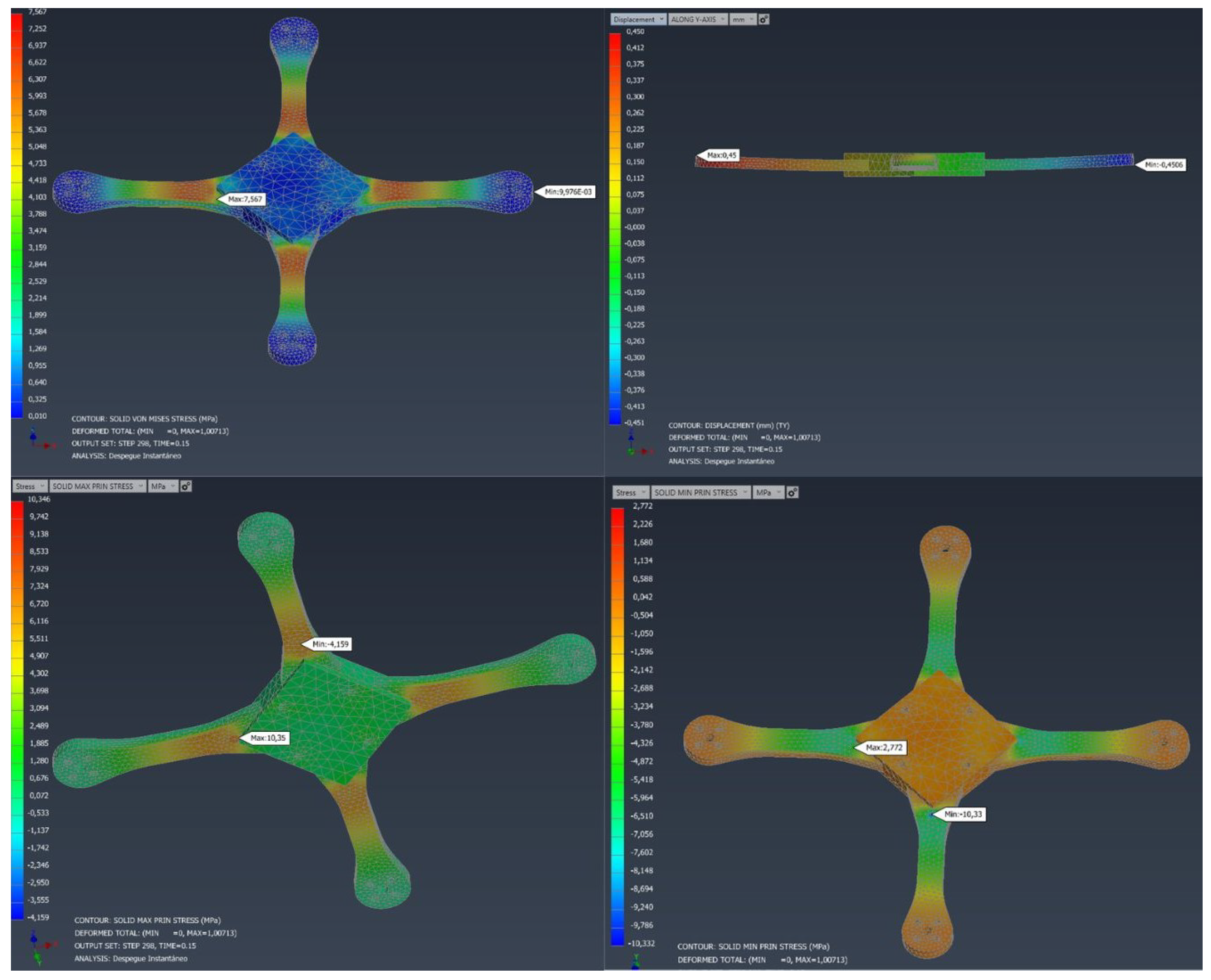1211x980 pixels.
Task: Expand the SOLID MIN PRIN STRESS dropdown
Action: [700, 492]
